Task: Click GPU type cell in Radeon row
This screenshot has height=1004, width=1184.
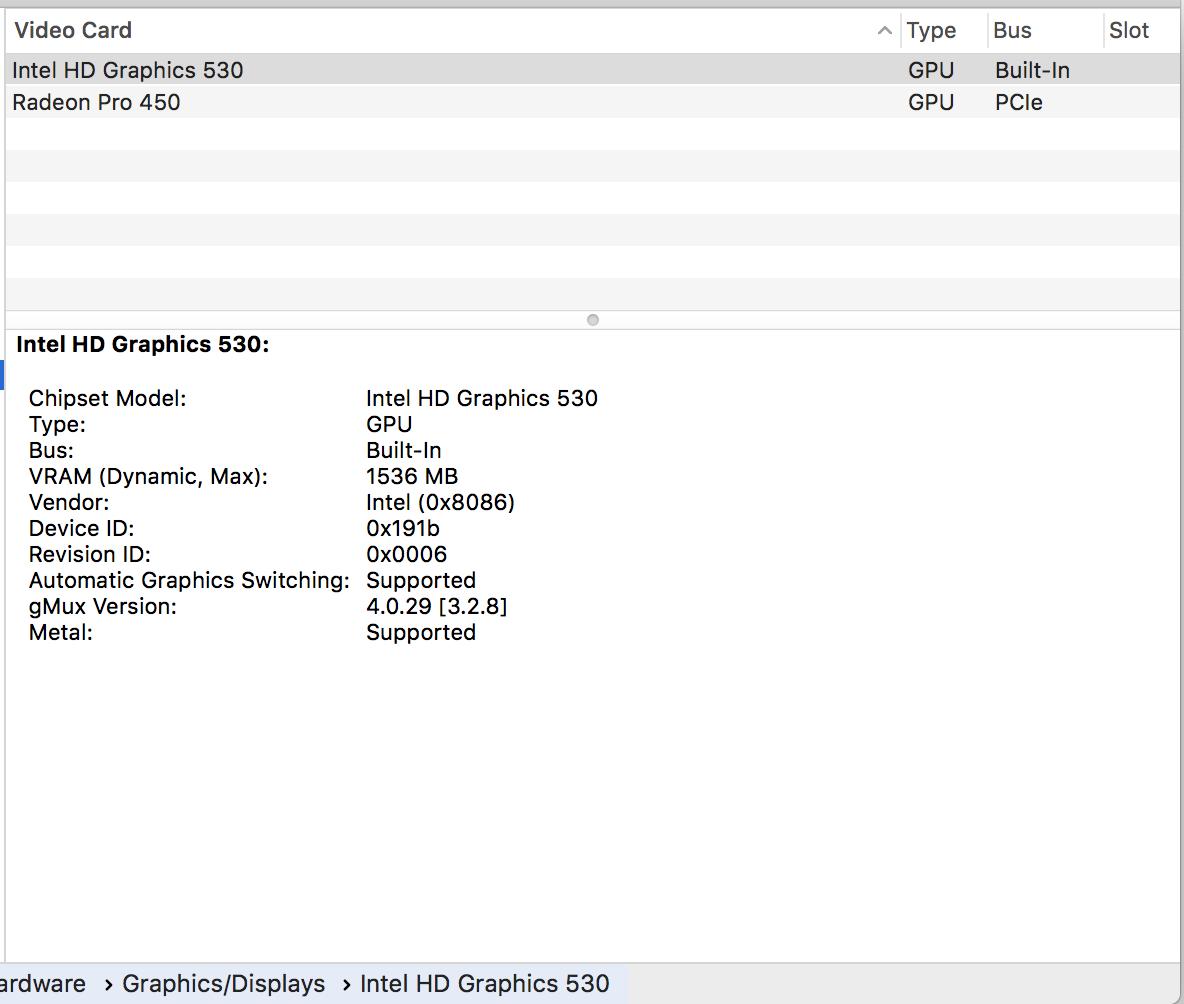Action: pyautogui.click(x=931, y=102)
